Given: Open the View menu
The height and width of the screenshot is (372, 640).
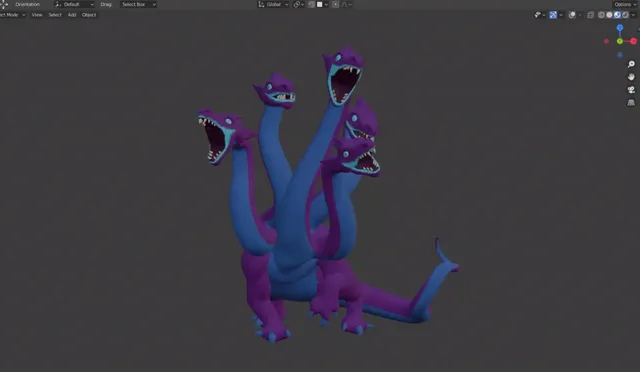Looking at the screenshot, I should [37, 15].
